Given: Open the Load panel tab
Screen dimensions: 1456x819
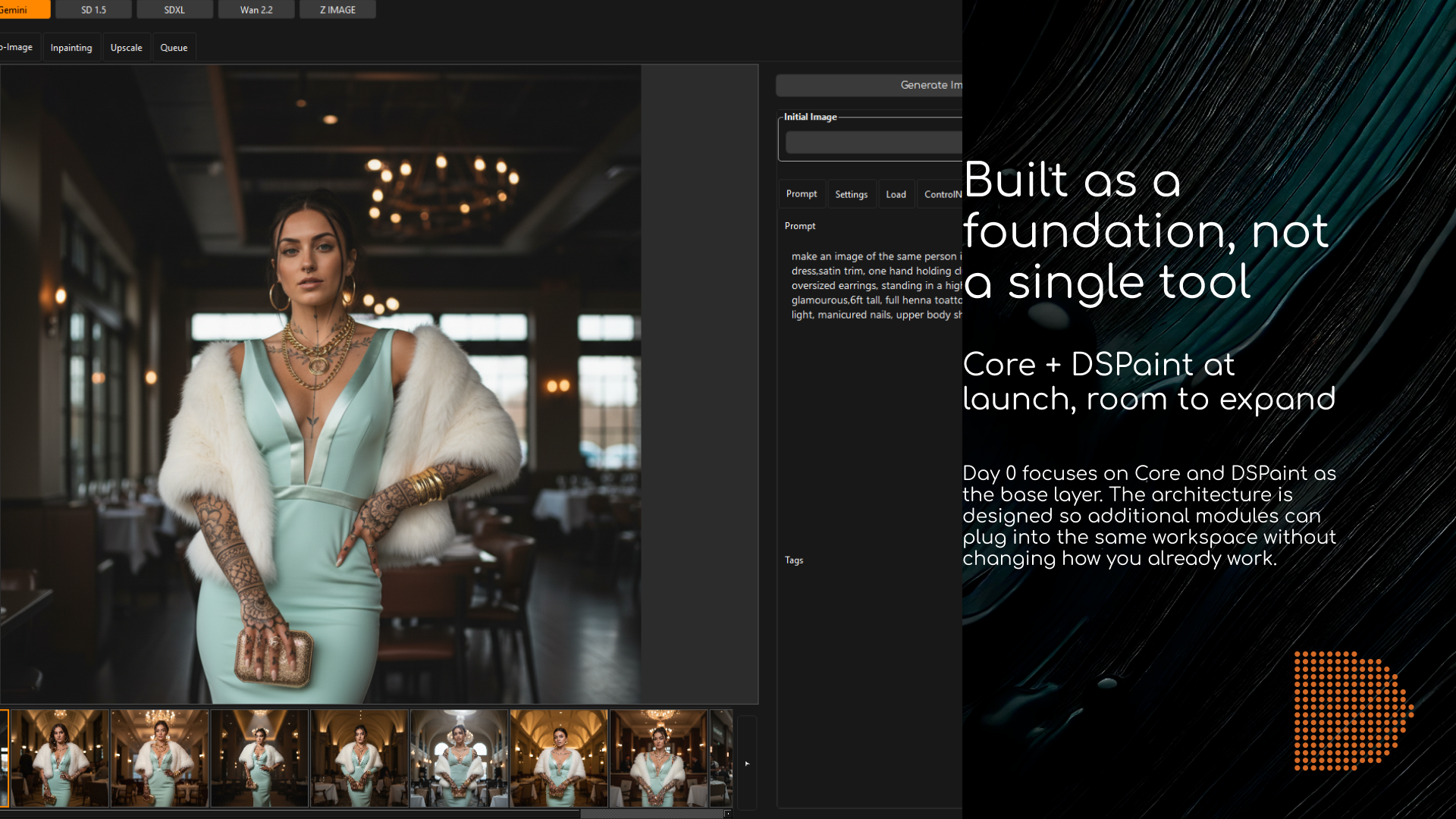Looking at the screenshot, I should point(896,195).
